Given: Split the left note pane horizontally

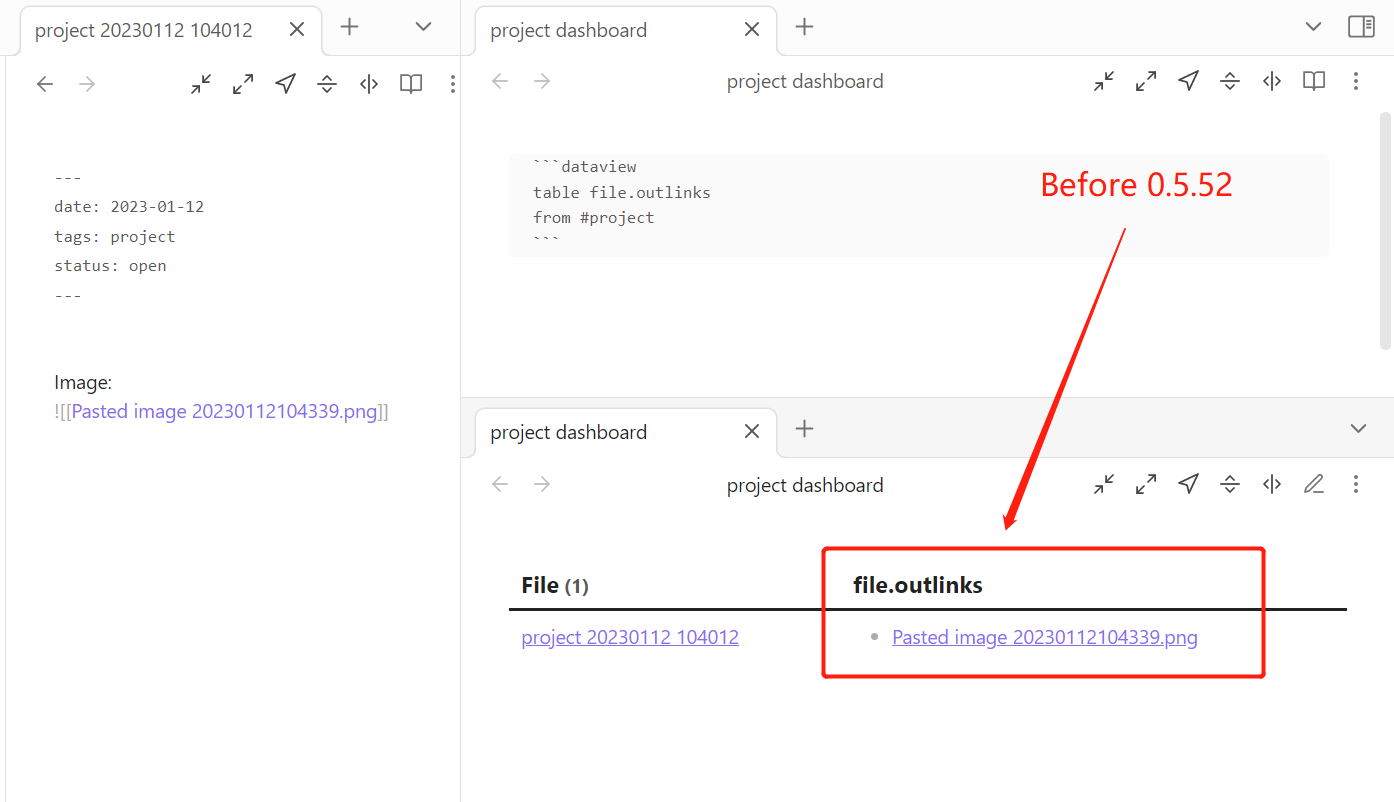Looking at the screenshot, I should coord(327,83).
